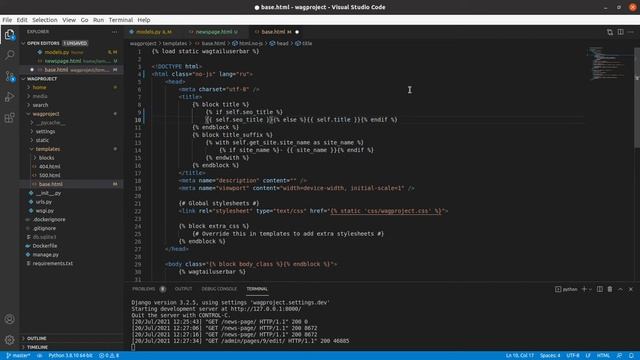Collapse the Open Editors section
The height and width of the screenshot is (360, 640).
pyautogui.click(x=72, y=43)
